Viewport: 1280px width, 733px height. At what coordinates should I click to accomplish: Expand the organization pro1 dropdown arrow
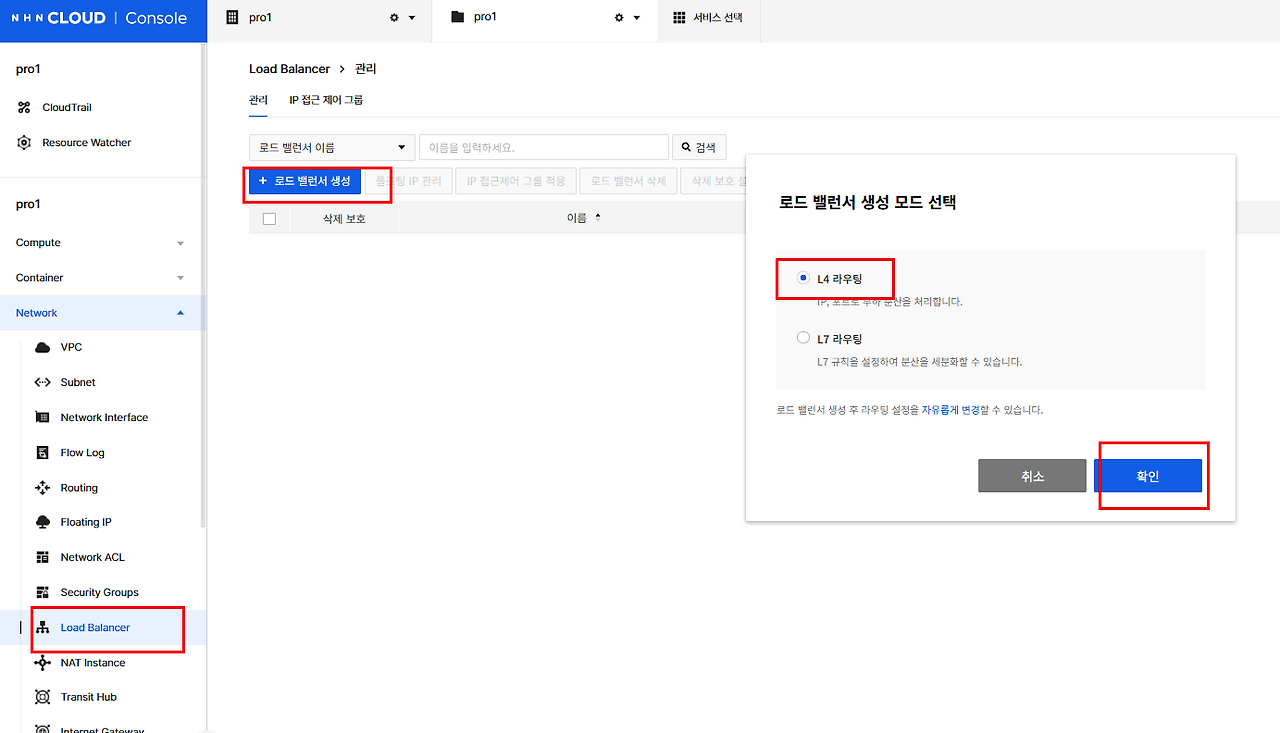click(412, 18)
